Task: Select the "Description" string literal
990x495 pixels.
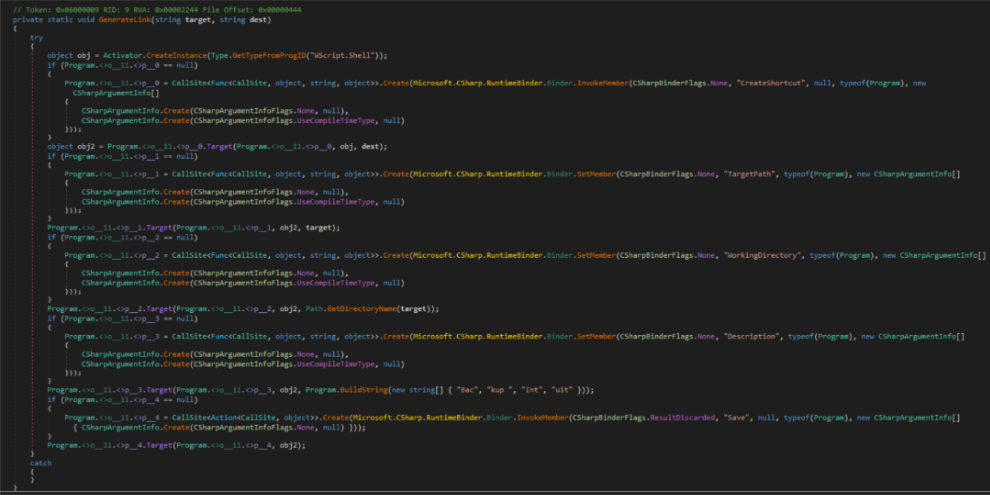Action: (x=751, y=337)
